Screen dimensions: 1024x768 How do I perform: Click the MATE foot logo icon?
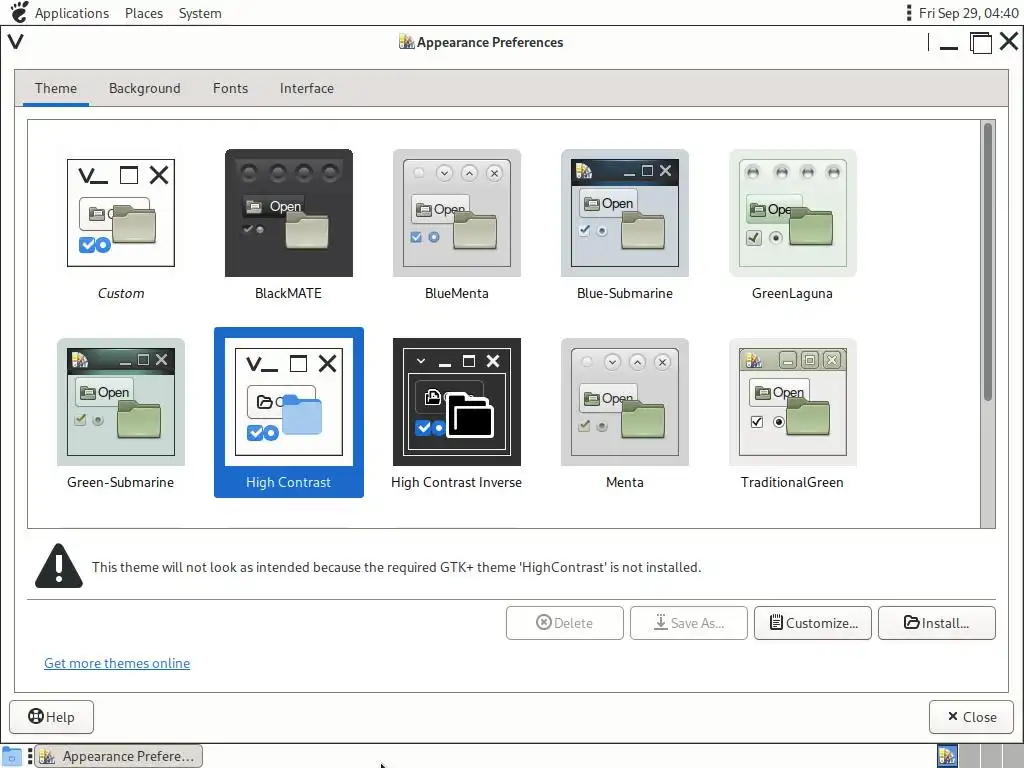(19, 12)
